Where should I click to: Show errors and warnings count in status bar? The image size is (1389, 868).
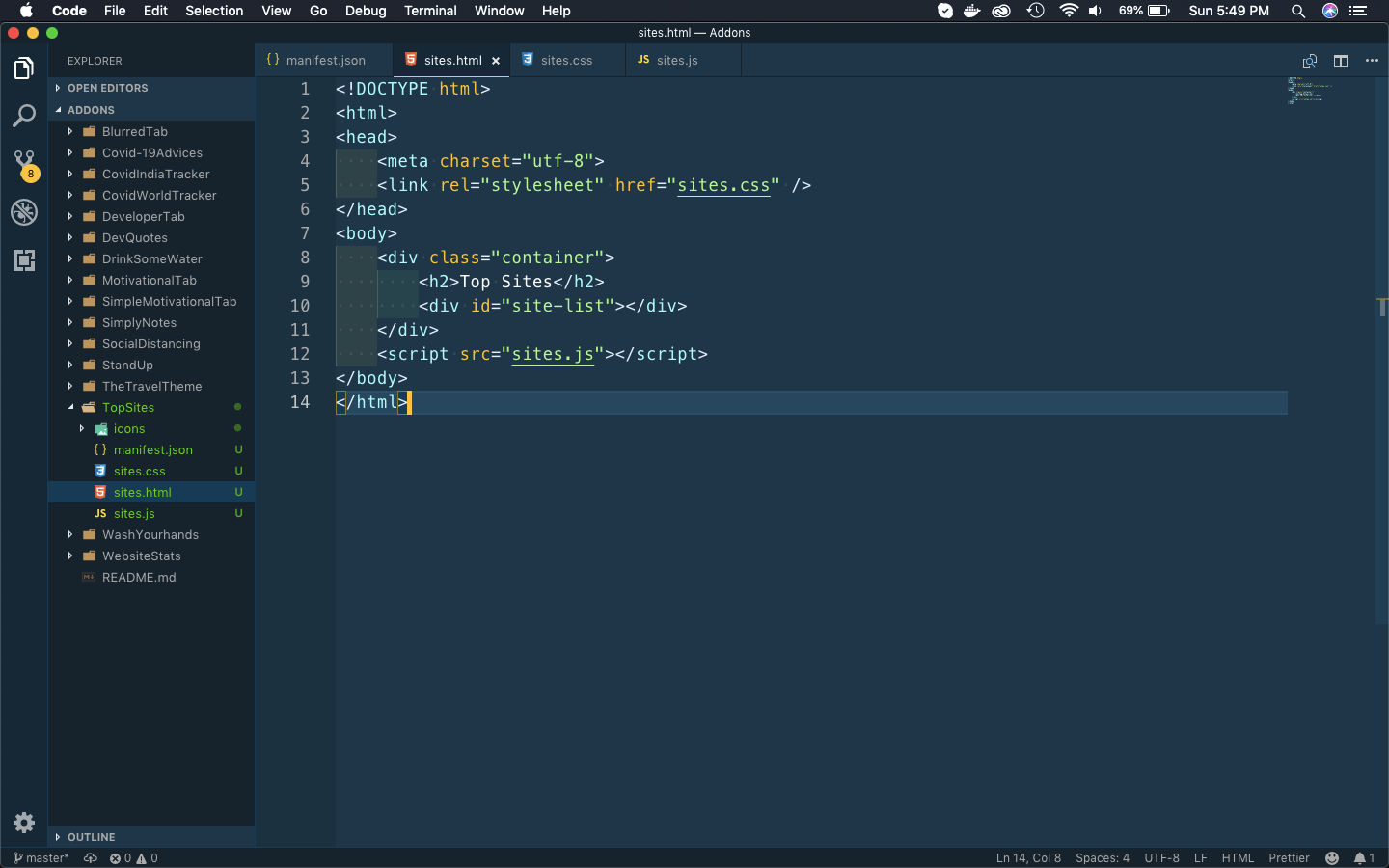[133, 858]
